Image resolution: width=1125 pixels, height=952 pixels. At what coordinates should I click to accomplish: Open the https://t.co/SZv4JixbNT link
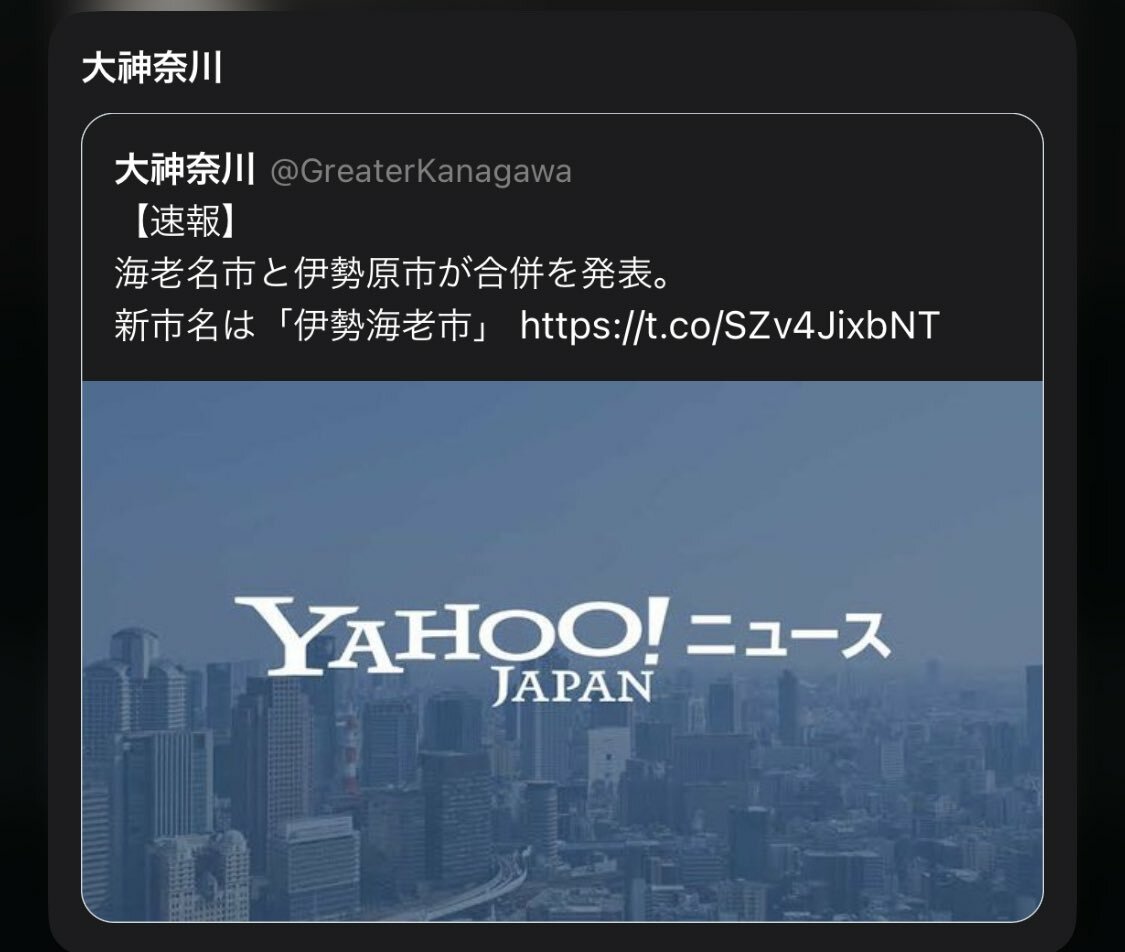730,325
